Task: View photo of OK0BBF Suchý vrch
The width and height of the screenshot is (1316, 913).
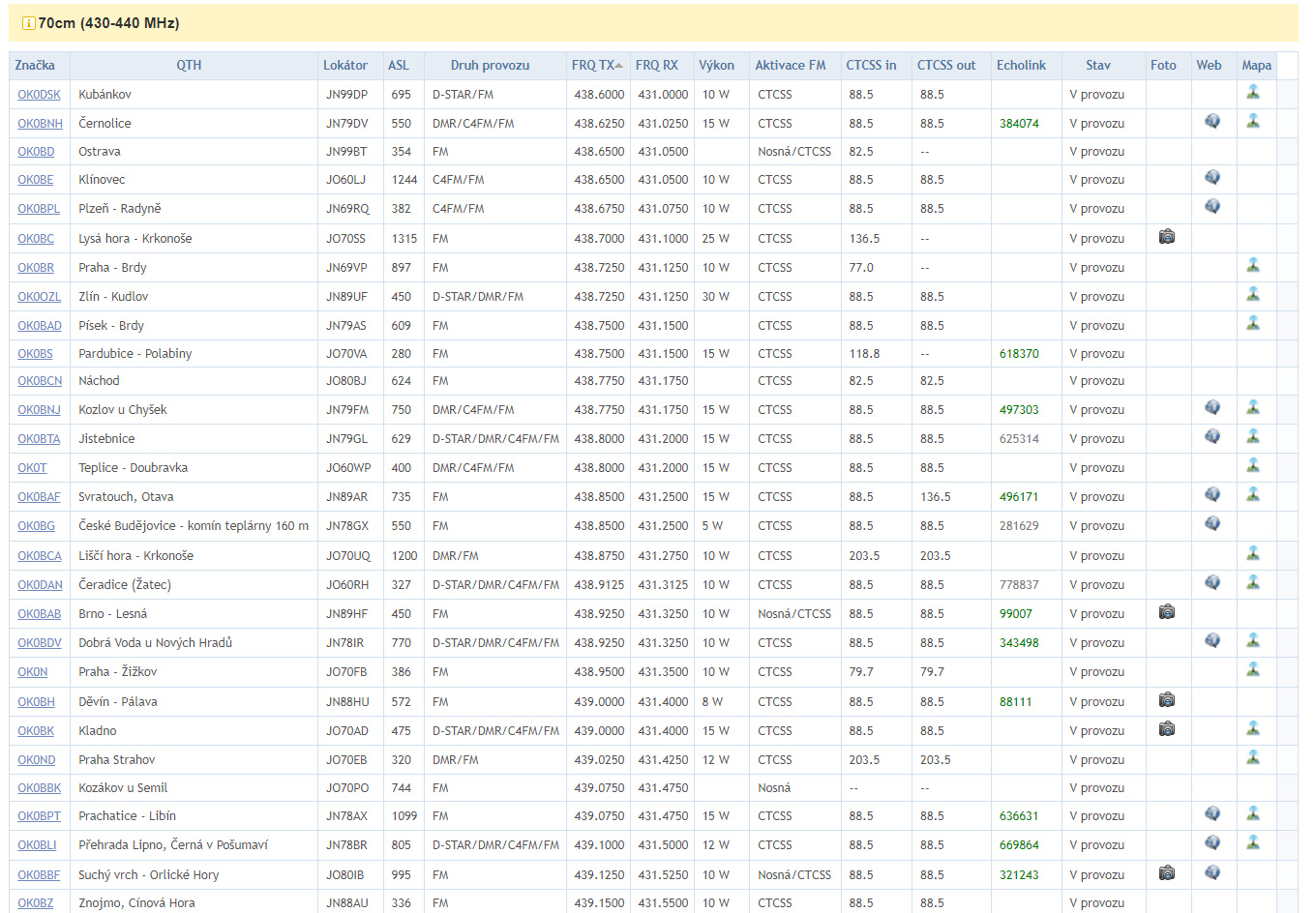Action: pos(1167,873)
